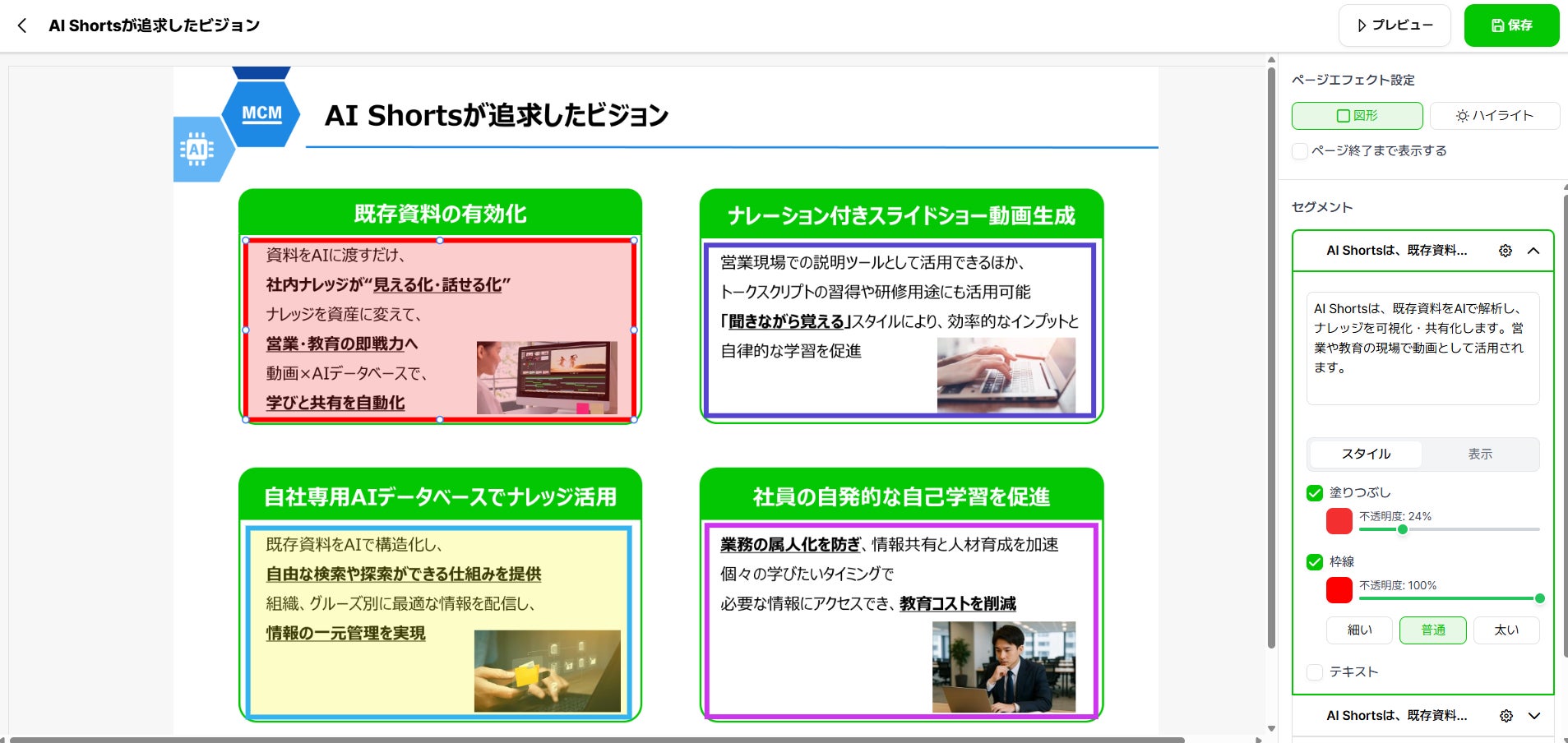Edit the segment narration text box
This screenshot has height=743, width=1568.
(x=1422, y=348)
